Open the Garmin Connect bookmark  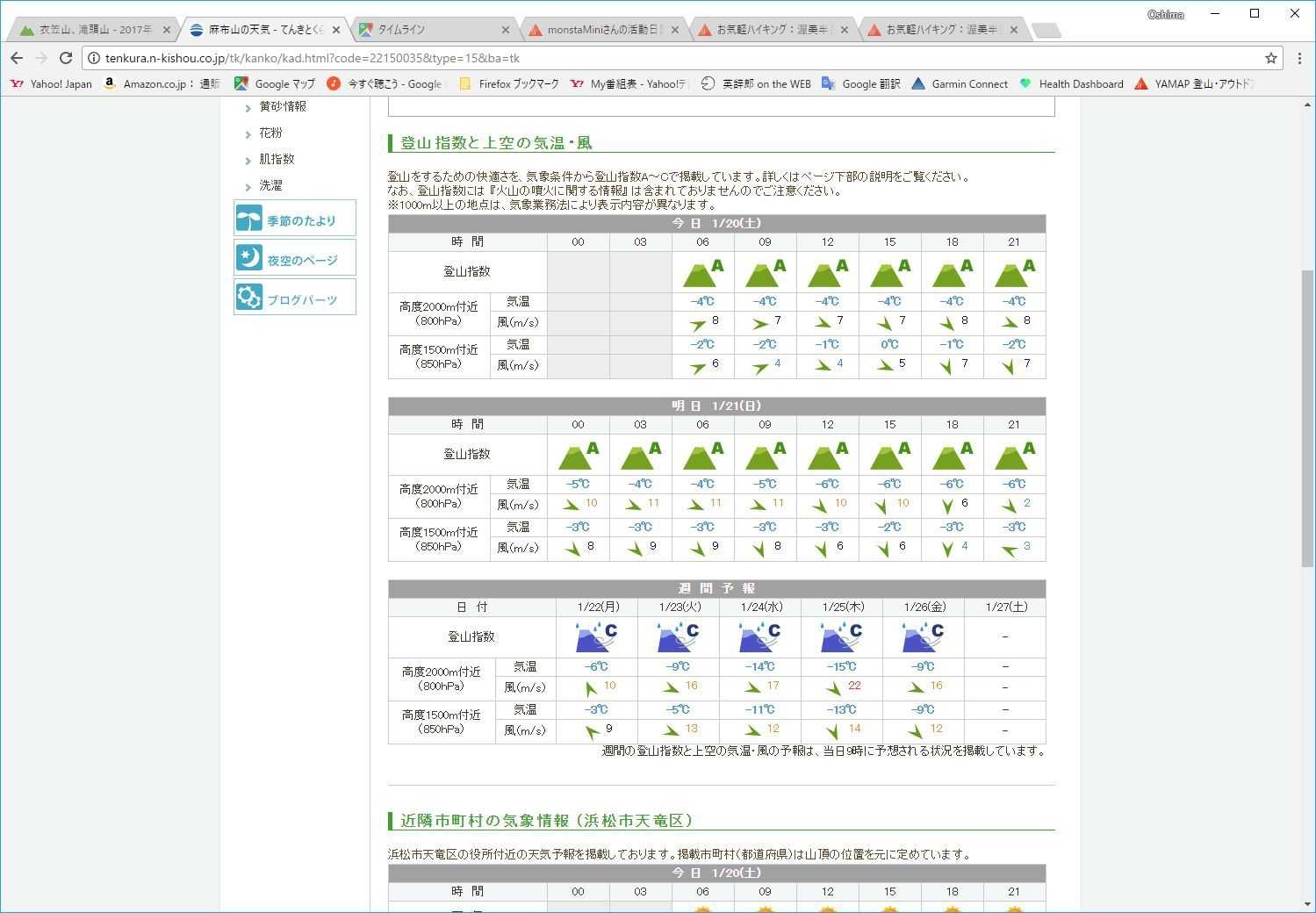click(x=960, y=84)
